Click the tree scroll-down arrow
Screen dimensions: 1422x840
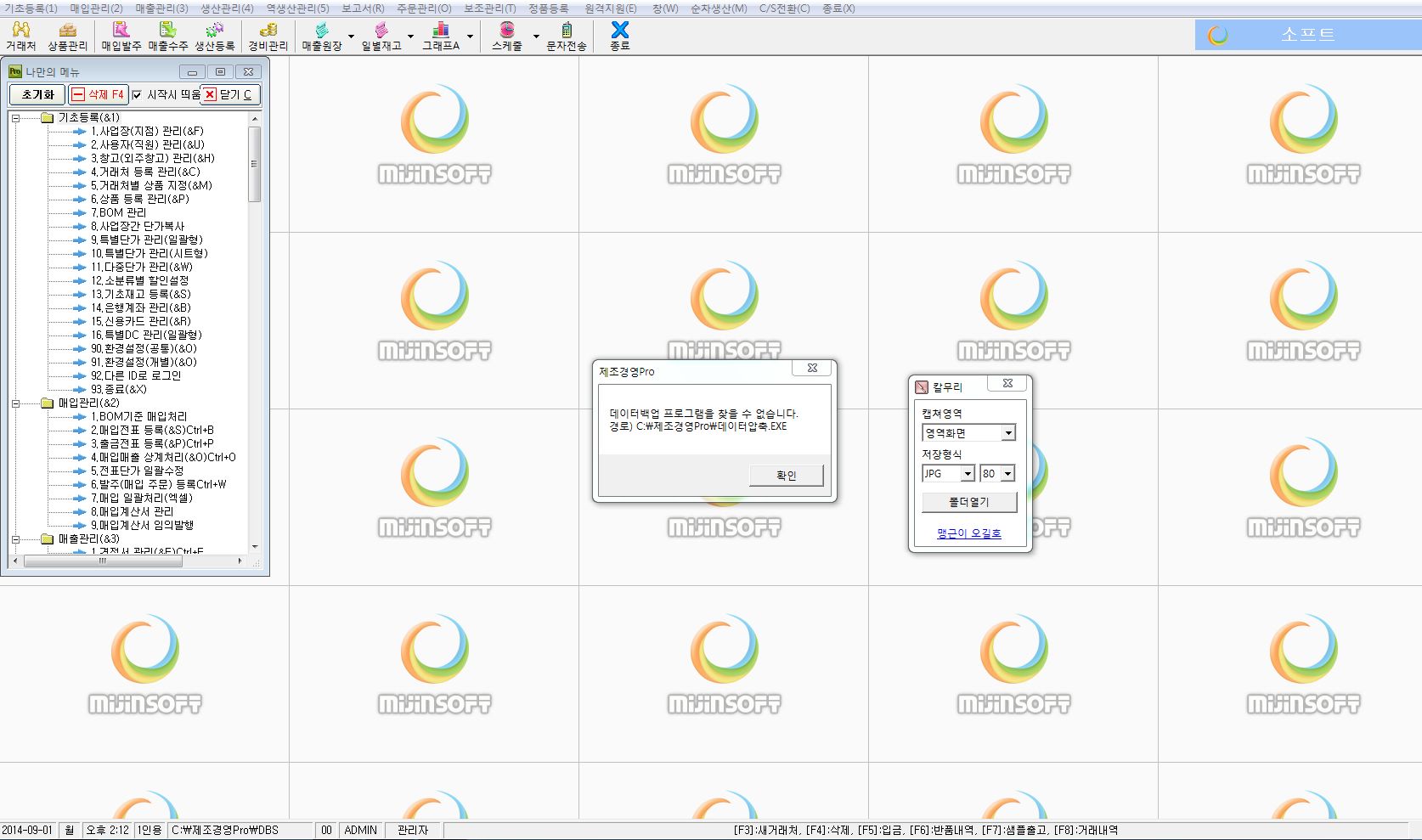[x=255, y=547]
